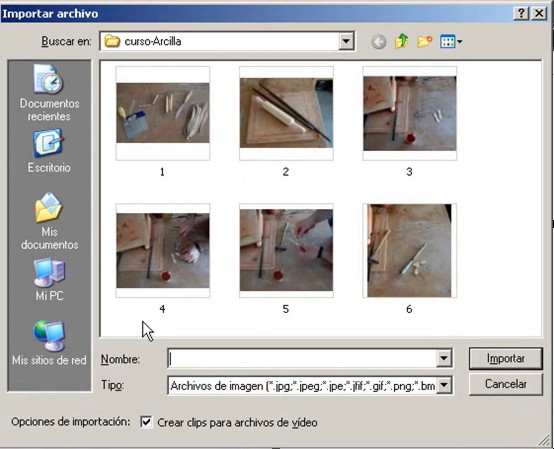Select Mi PC in places bar

[49, 280]
